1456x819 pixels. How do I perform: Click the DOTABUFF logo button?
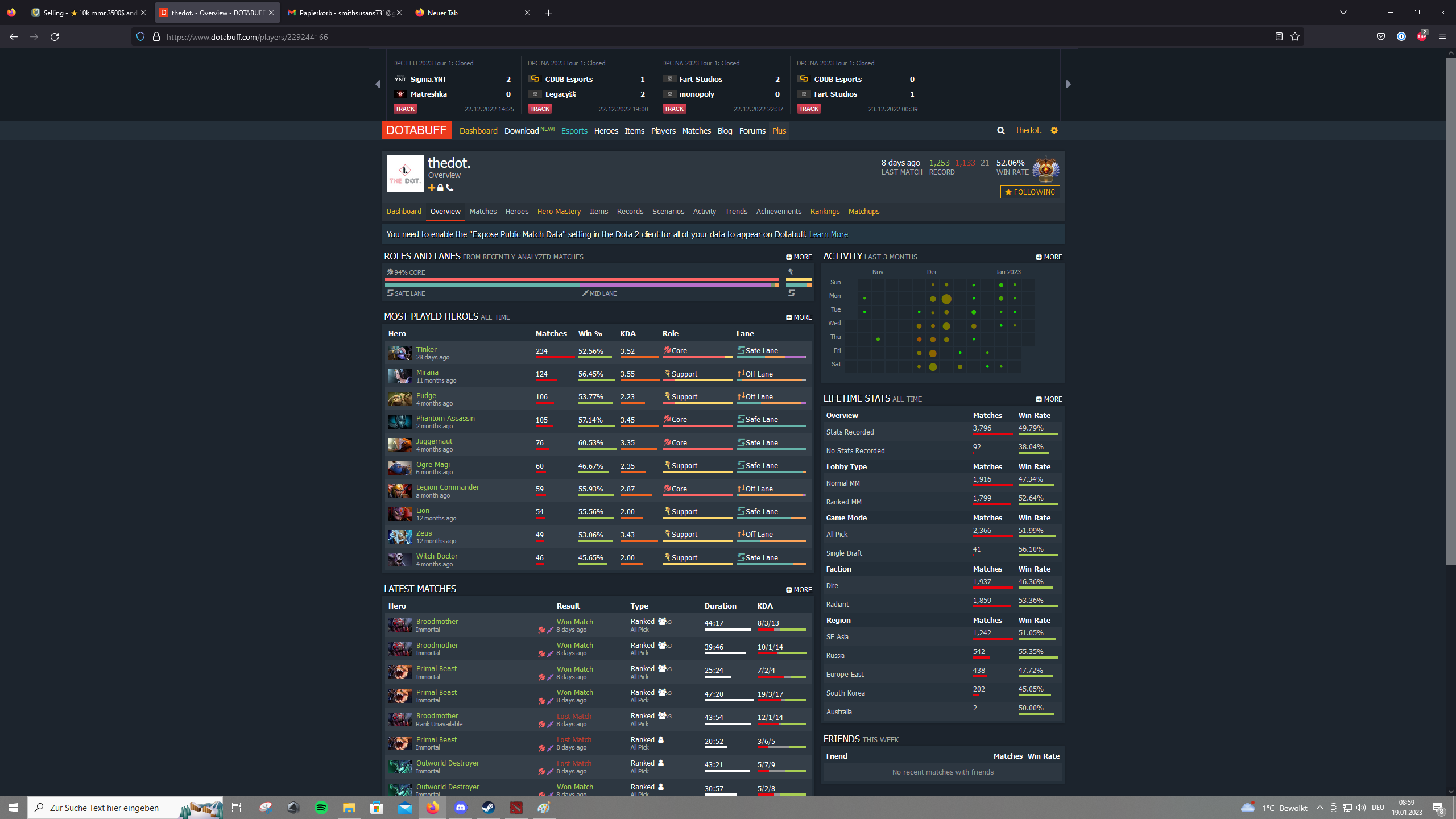point(416,130)
